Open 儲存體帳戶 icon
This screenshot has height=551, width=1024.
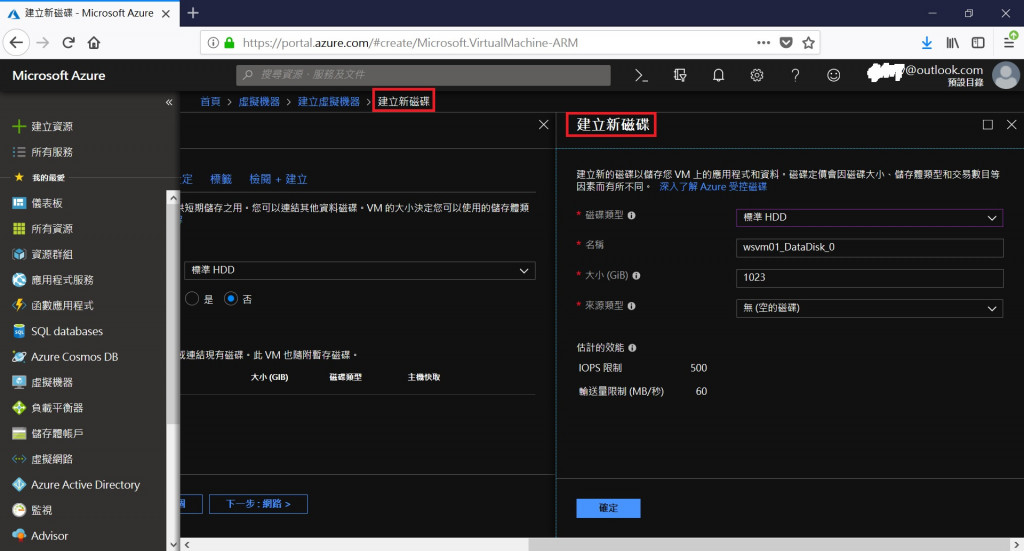(x=19, y=433)
